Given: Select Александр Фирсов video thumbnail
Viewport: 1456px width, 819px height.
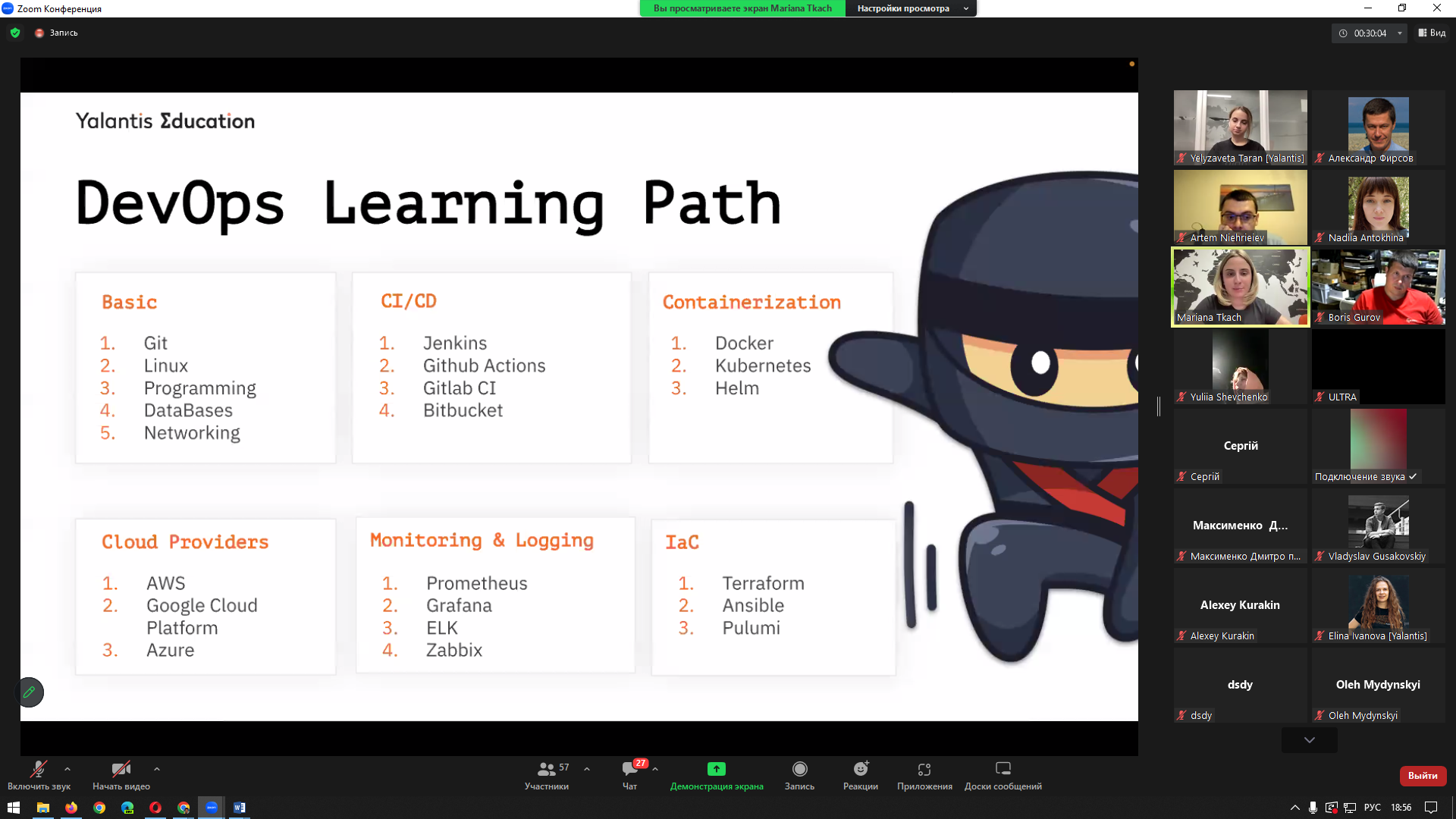Looking at the screenshot, I should 1379,127.
